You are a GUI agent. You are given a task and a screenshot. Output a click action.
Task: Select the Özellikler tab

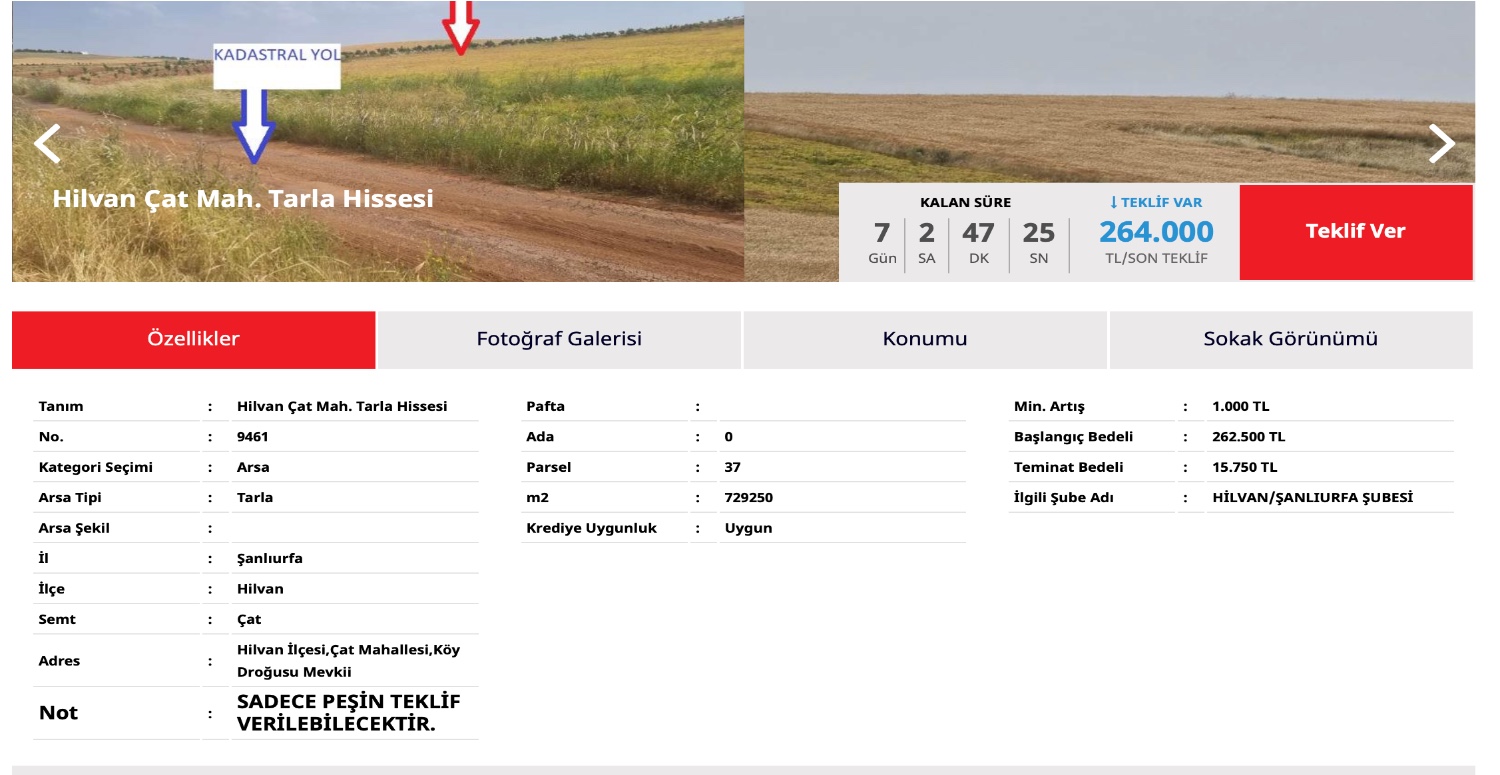192,338
